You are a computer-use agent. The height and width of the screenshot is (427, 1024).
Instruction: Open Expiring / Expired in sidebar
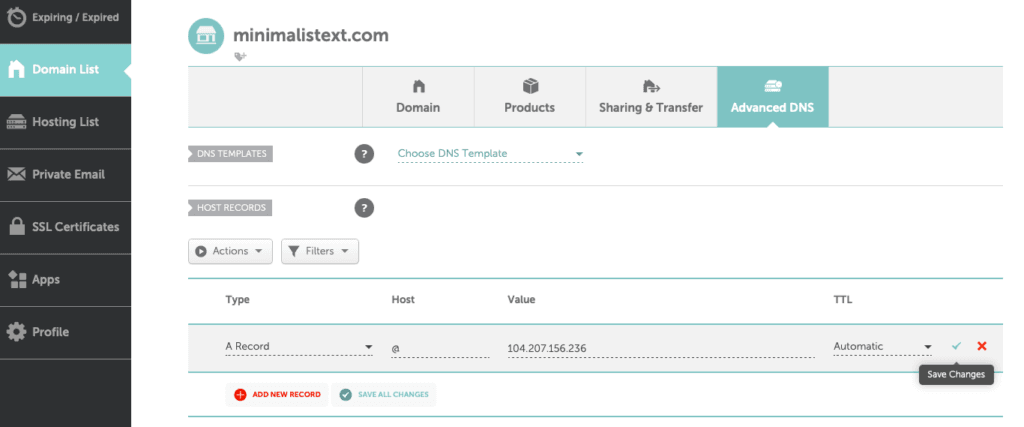click(x=65, y=18)
